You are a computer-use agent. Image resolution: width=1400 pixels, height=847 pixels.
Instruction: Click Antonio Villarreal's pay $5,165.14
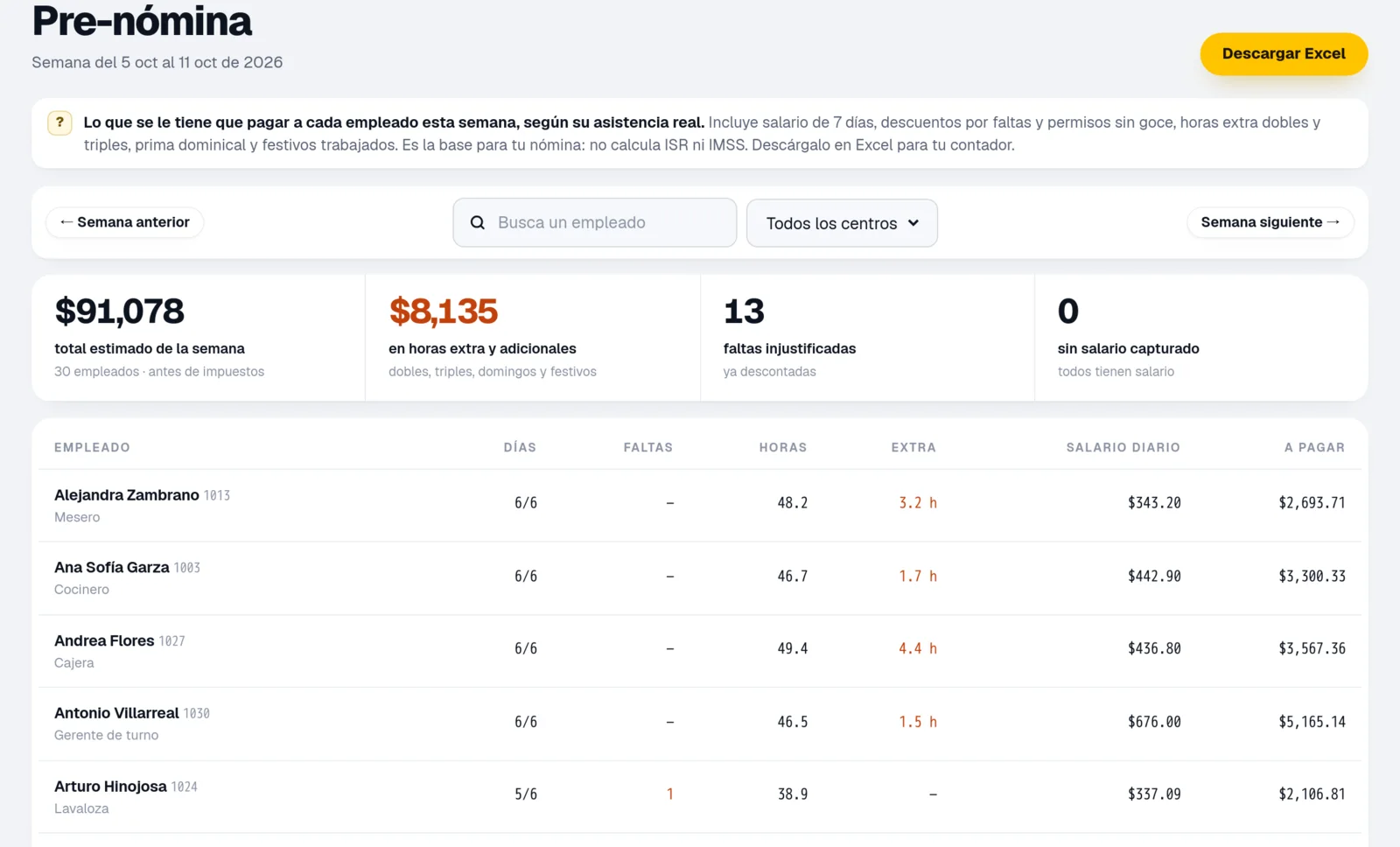1312,722
